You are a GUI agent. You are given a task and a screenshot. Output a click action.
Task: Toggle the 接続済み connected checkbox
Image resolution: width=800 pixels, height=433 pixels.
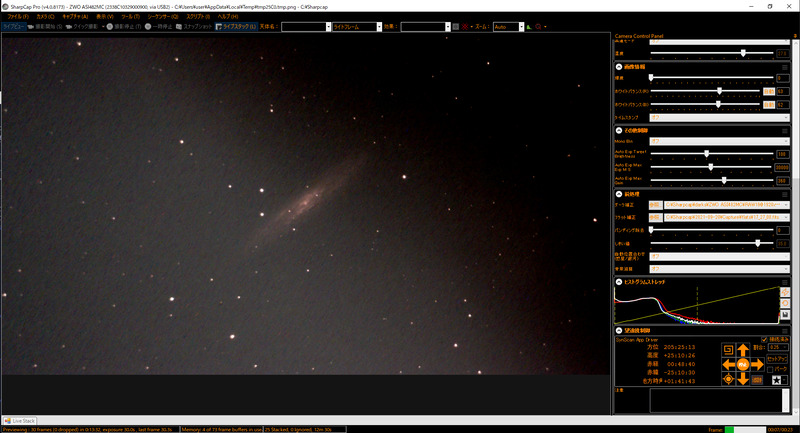[764, 340]
